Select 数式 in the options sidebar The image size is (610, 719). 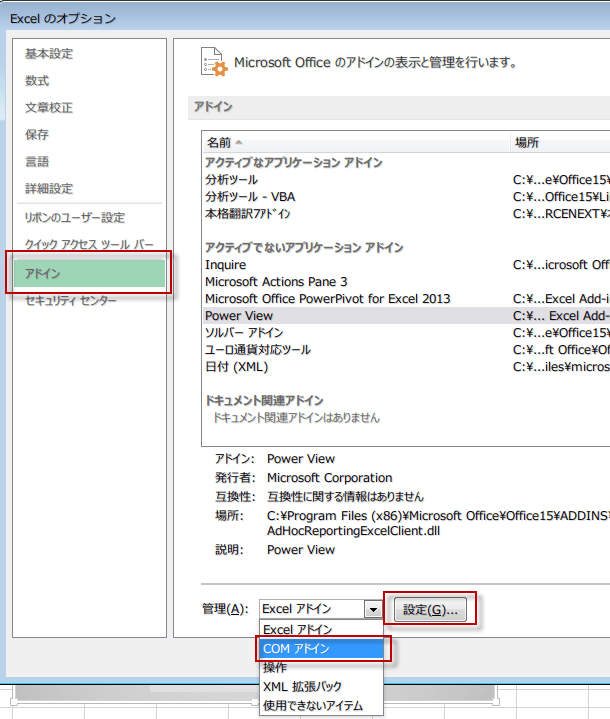coord(37,81)
